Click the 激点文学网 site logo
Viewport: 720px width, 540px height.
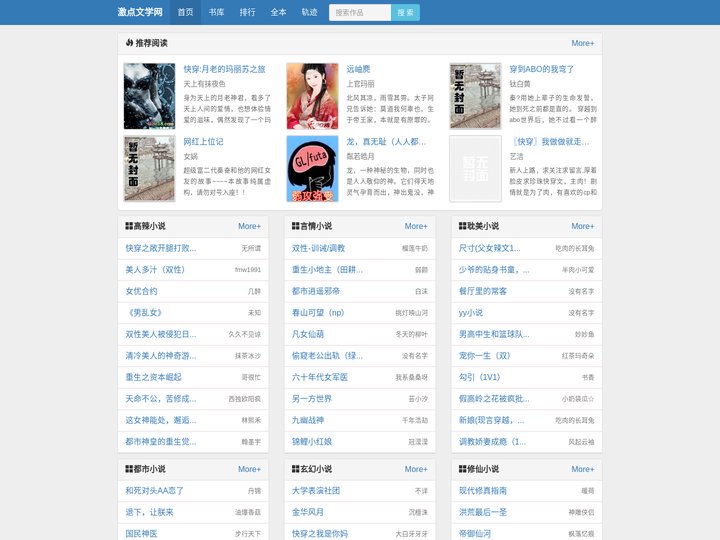click(x=140, y=12)
